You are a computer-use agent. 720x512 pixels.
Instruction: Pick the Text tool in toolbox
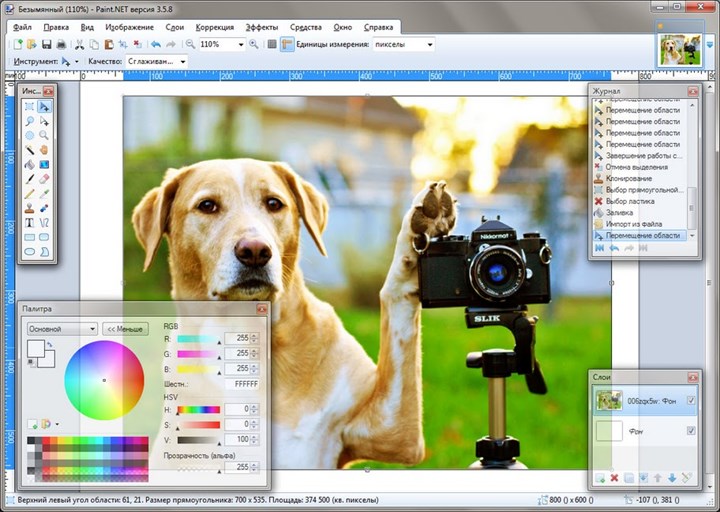pyautogui.click(x=30, y=222)
